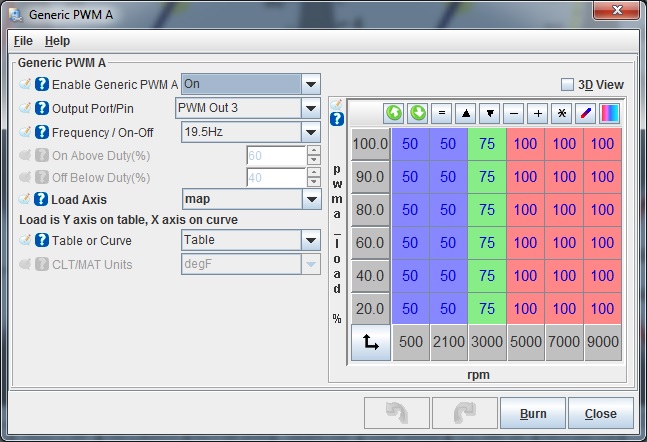Screen dimensions: 647x442
Task: Click the minus table tool
Action: pyautogui.click(x=514, y=113)
